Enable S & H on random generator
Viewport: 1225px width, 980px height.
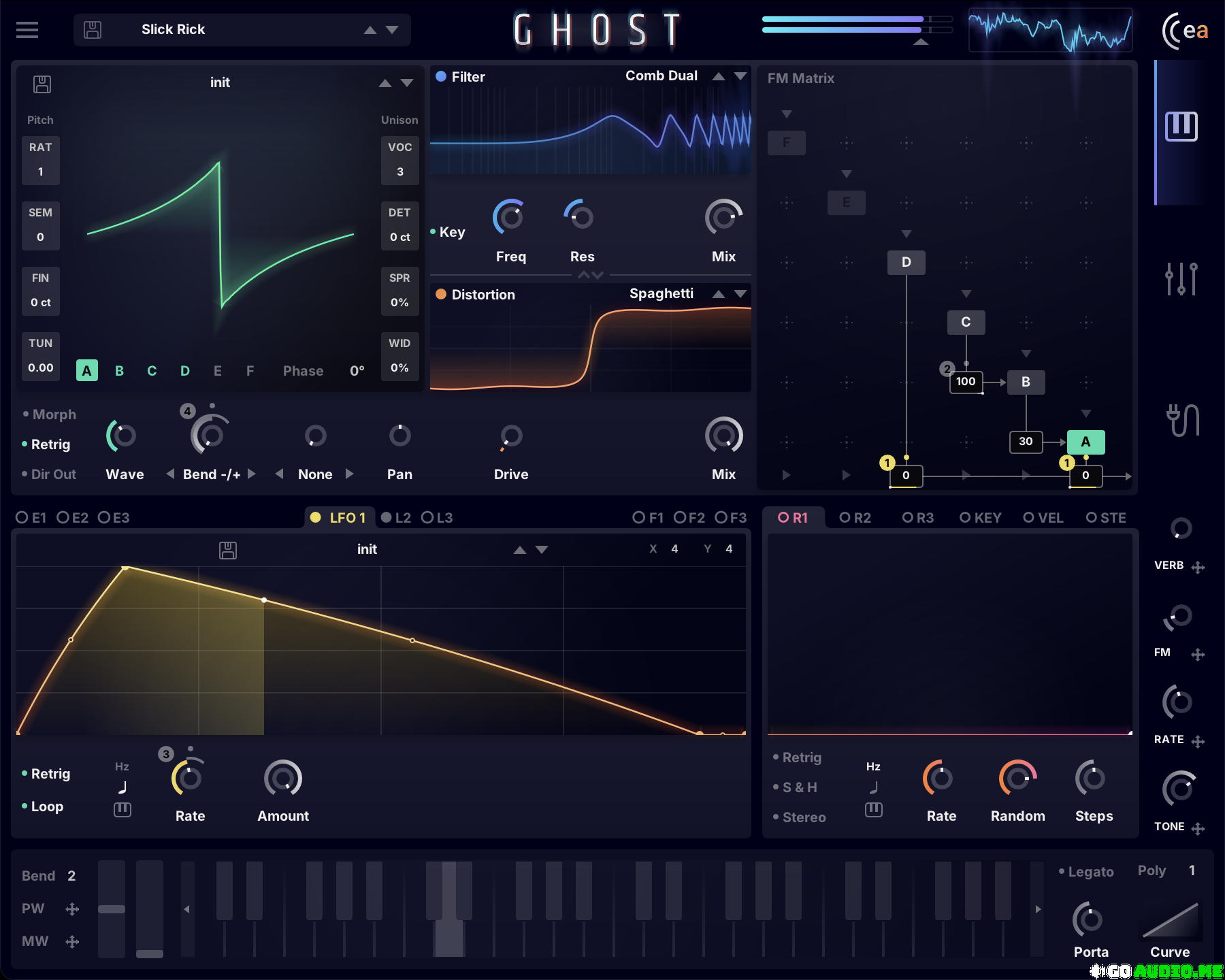click(x=795, y=787)
